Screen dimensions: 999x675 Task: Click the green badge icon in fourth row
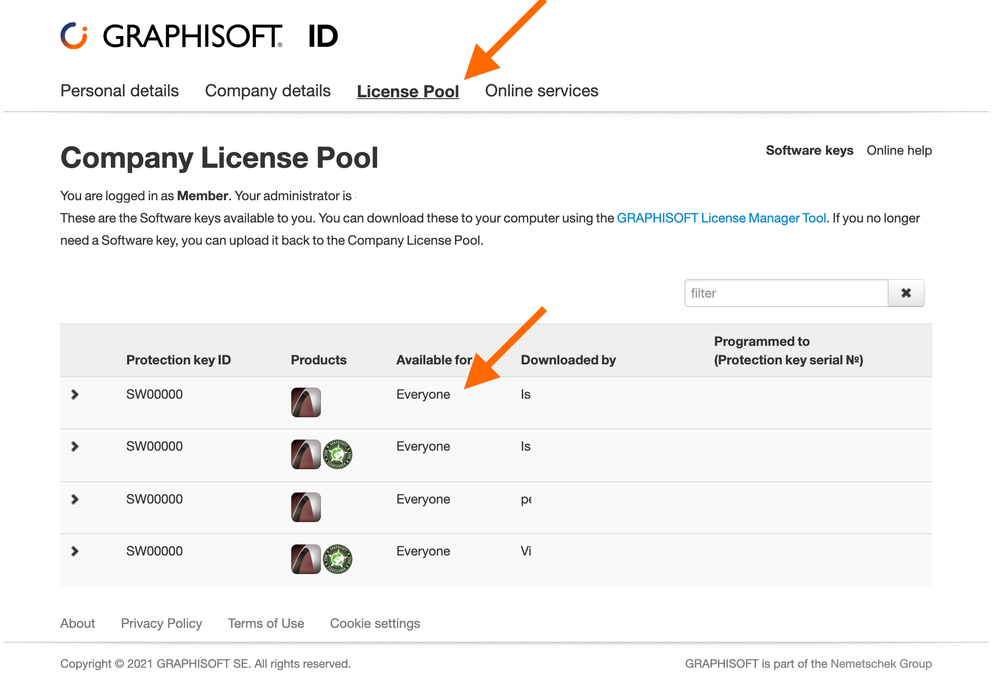(338, 559)
